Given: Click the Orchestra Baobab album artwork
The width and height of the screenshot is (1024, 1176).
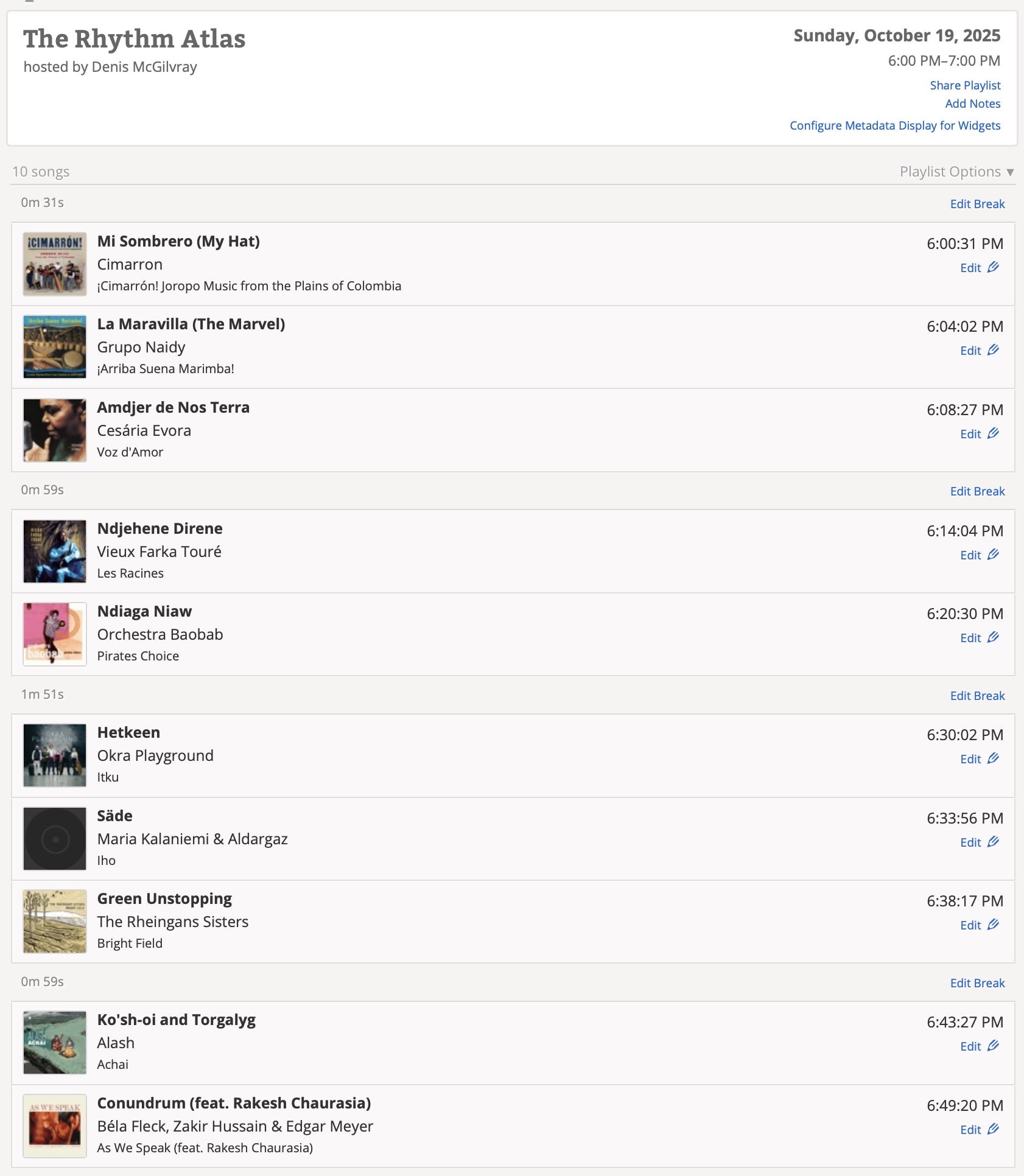Looking at the screenshot, I should [55, 634].
